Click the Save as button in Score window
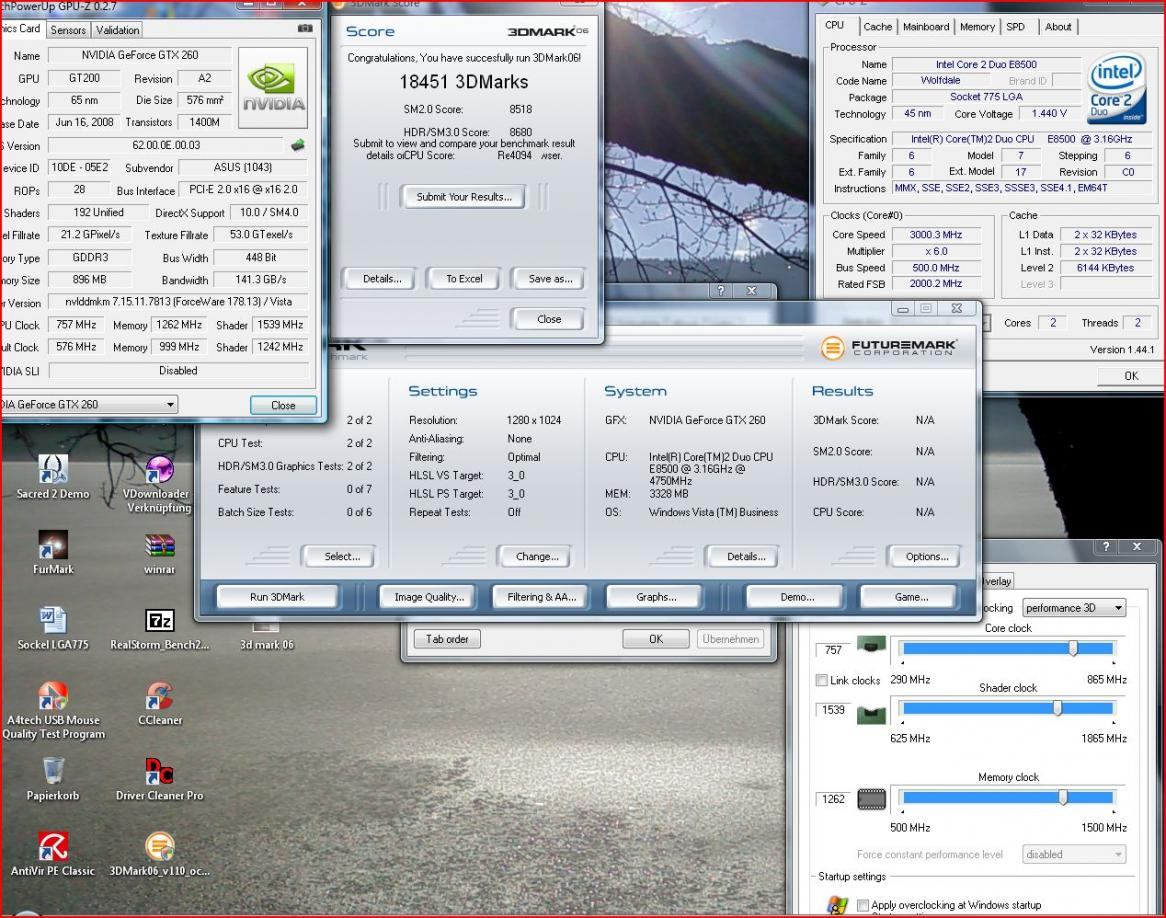This screenshot has width=1166, height=918. (550, 279)
